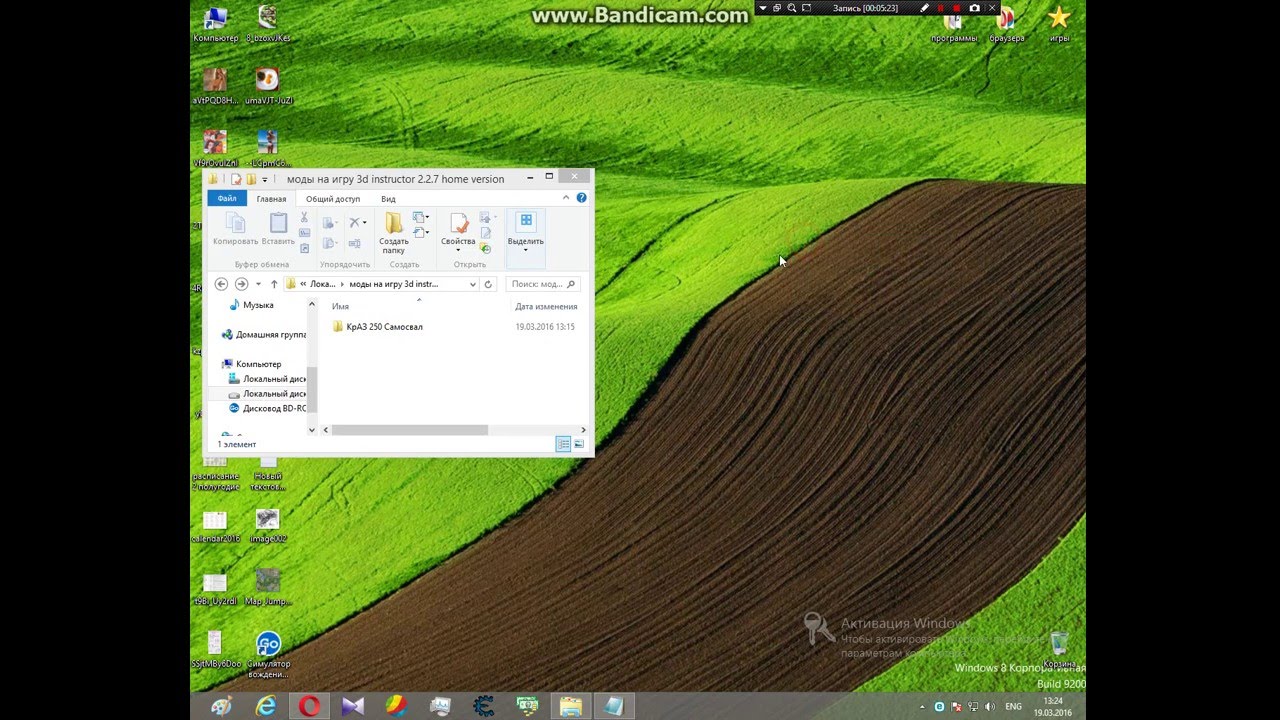Viewport: 1280px width, 720px height.
Task: Open the Opera browser taskbar icon
Action: point(310,706)
